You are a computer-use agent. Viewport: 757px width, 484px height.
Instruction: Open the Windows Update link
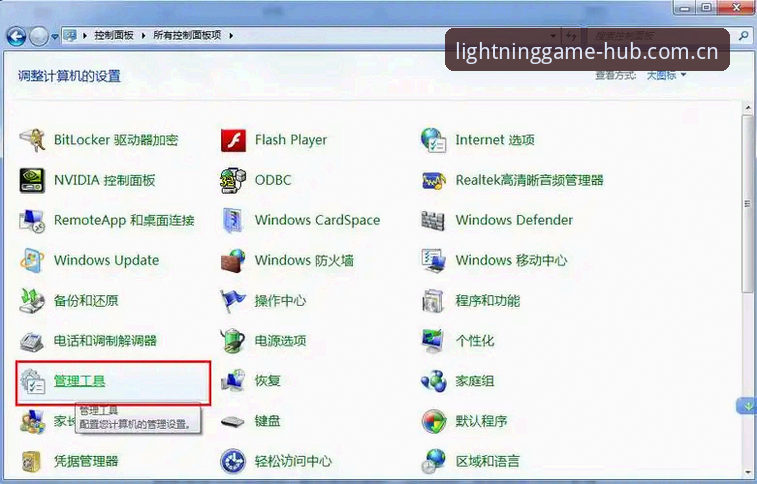tap(107, 261)
